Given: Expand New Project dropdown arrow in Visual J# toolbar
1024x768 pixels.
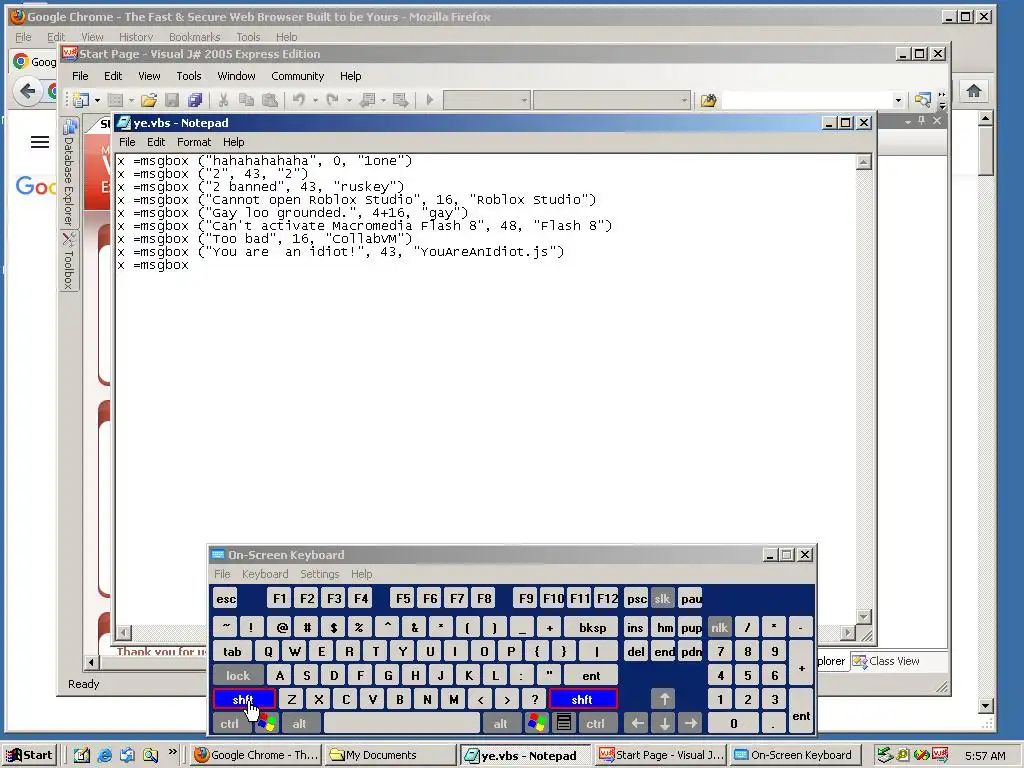Looking at the screenshot, I should tap(97, 100).
